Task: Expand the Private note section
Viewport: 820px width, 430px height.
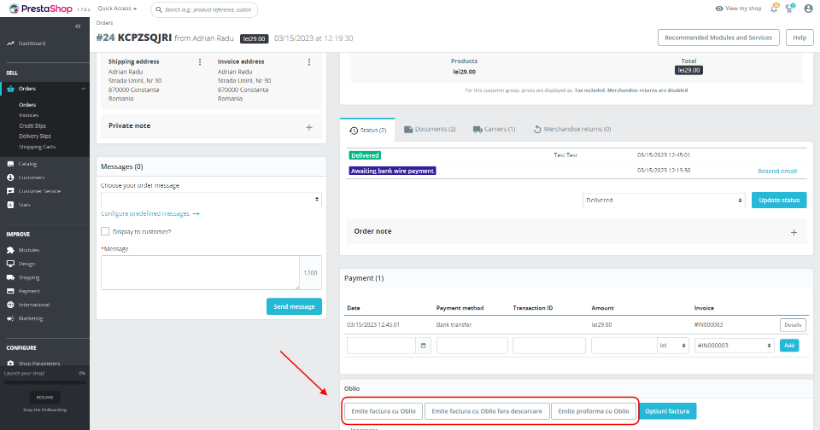Action: pyautogui.click(x=309, y=127)
